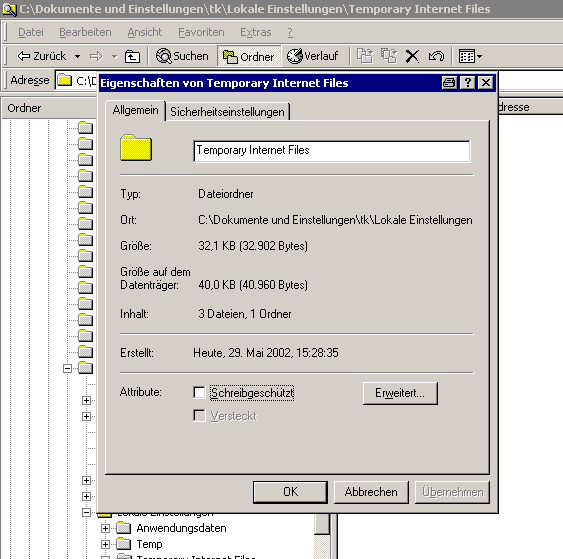Click the Abbrechen button
Screen dimensions: 563x559
point(371,492)
